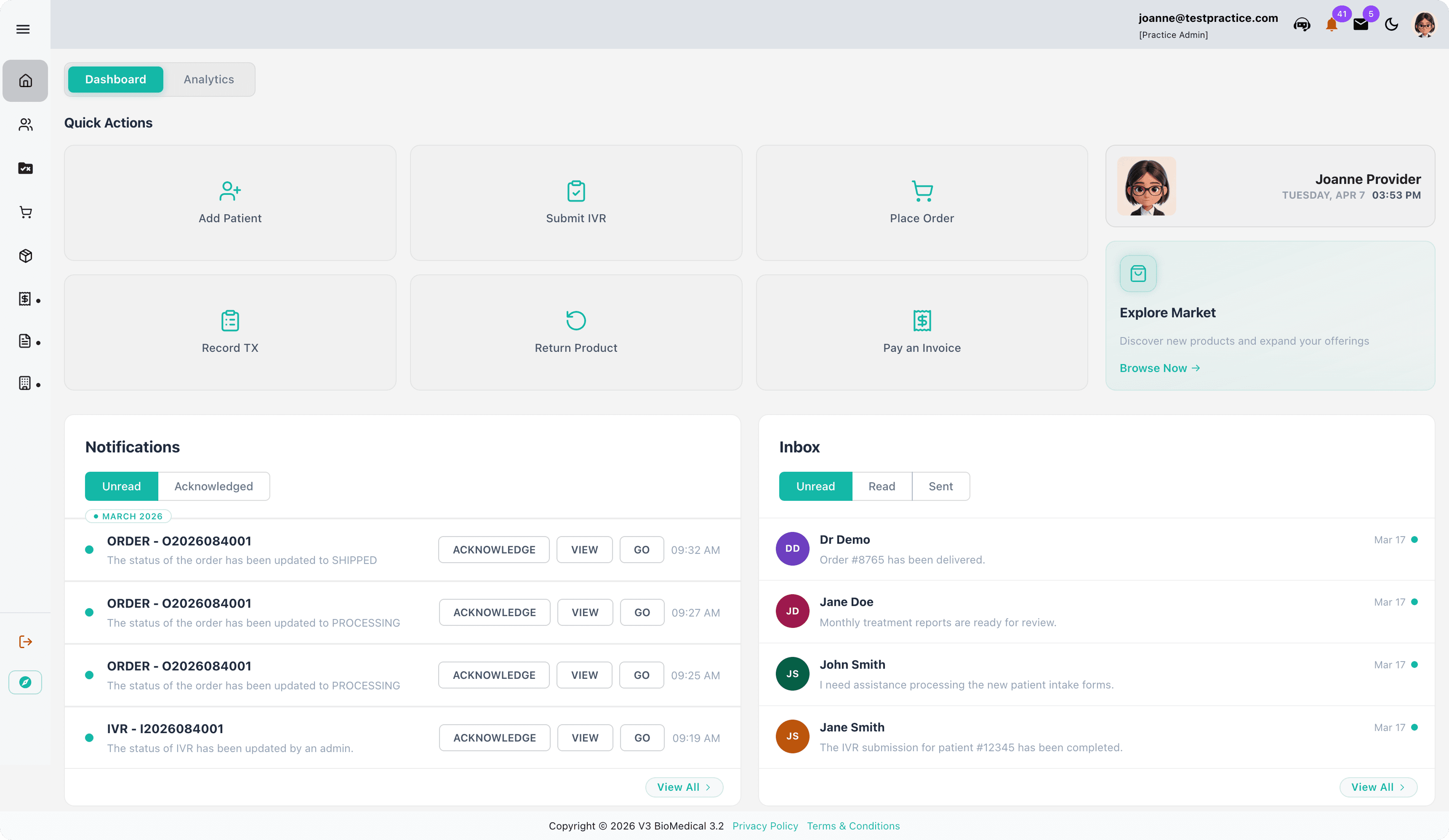Open the compass Explore icon at sidebar bottom
This screenshot has width=1449, height=840.
[x=25, y=683]
